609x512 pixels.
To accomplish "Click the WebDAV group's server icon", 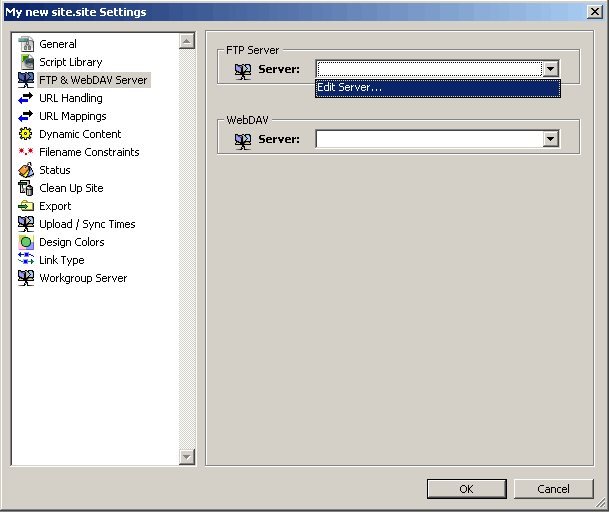I will click(243, 142).
